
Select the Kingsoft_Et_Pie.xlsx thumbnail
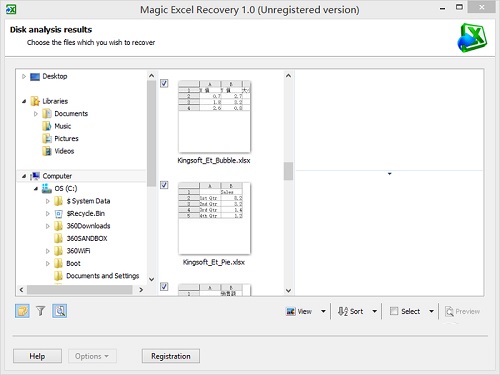tap(214, 218)
